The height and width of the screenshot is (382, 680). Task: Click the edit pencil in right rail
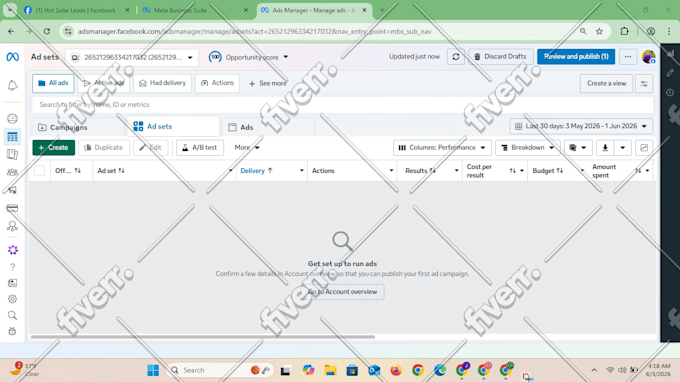pos(670,73)
